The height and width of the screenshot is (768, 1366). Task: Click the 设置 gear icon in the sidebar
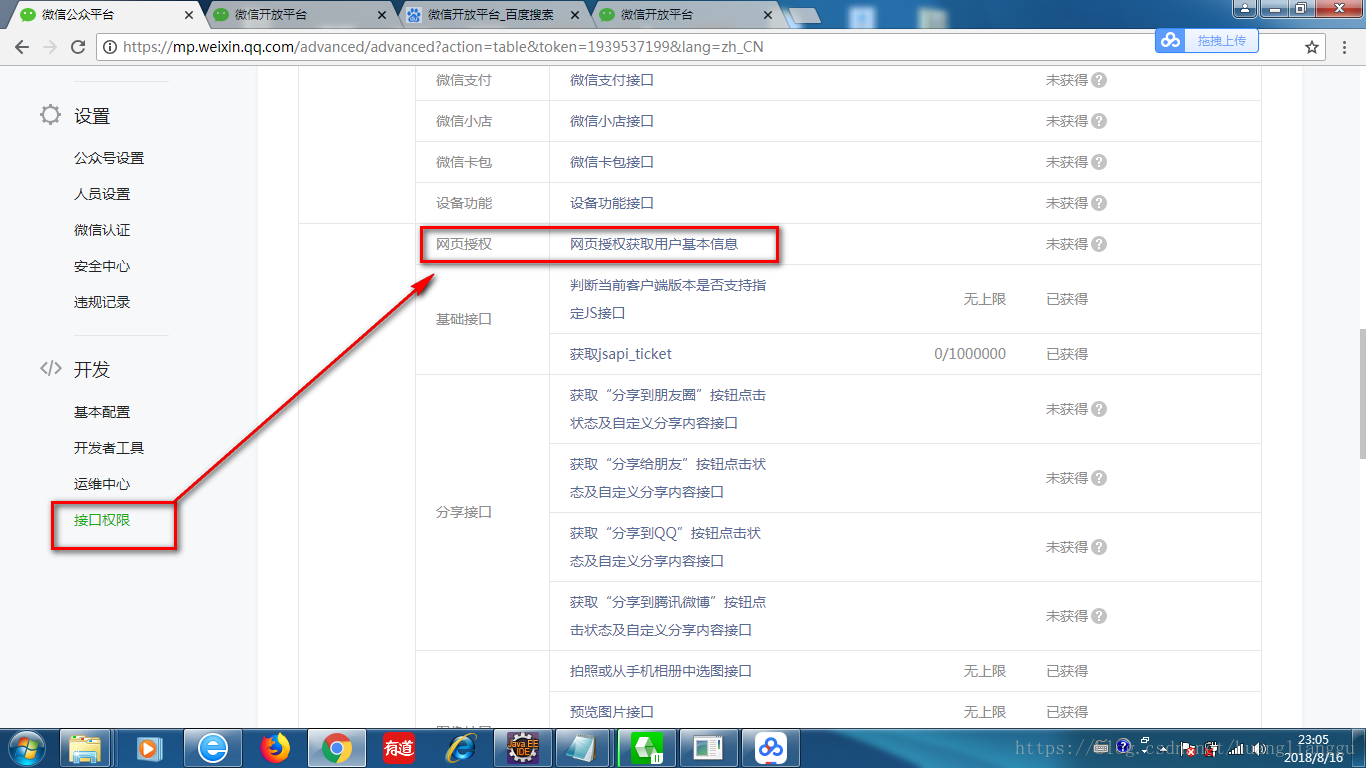50,115
